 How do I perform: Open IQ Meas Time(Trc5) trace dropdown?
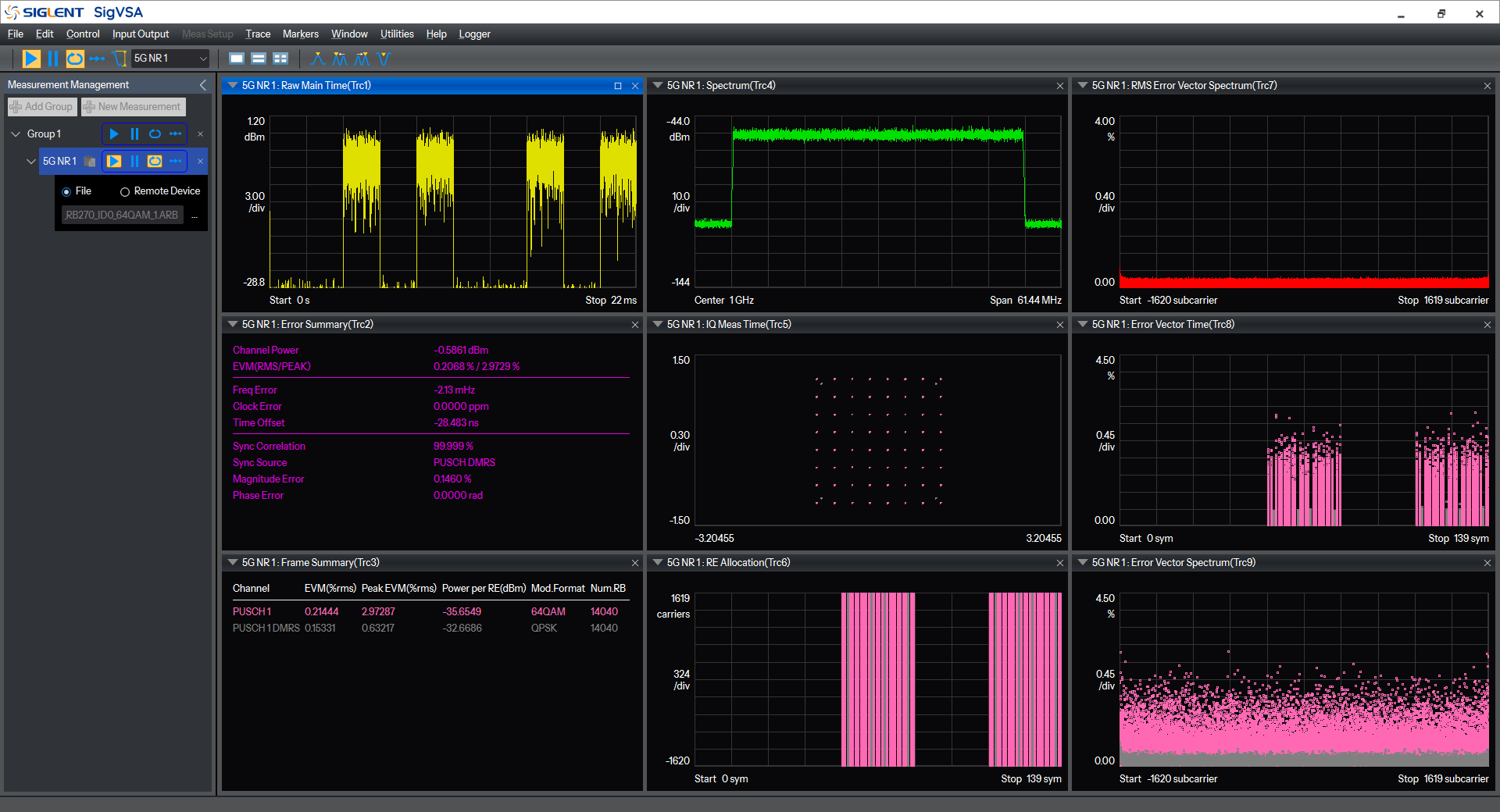657,325
